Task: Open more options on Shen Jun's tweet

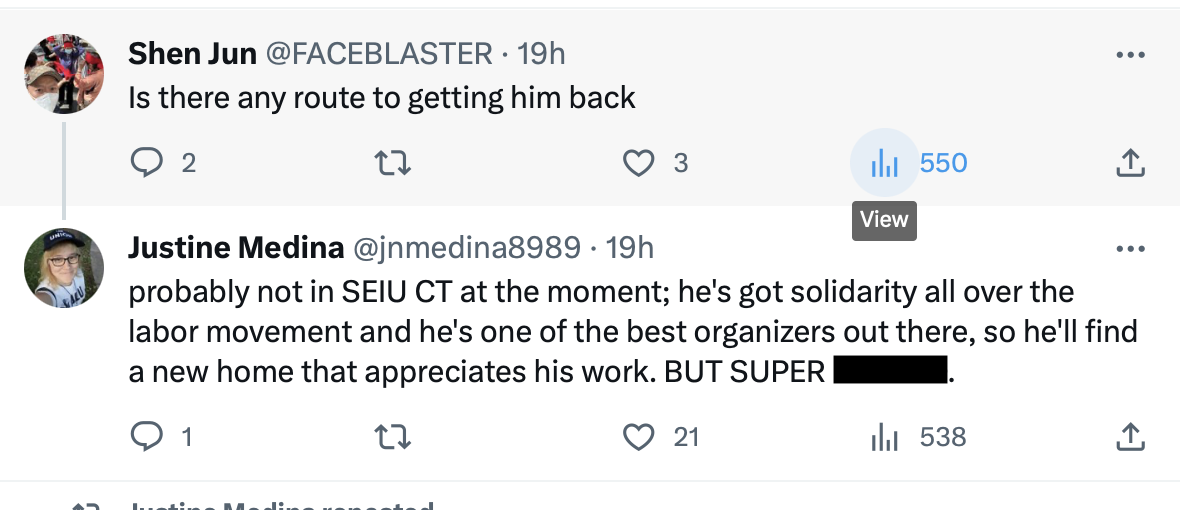Action: pyautogui.click(x=1129, y=54)
